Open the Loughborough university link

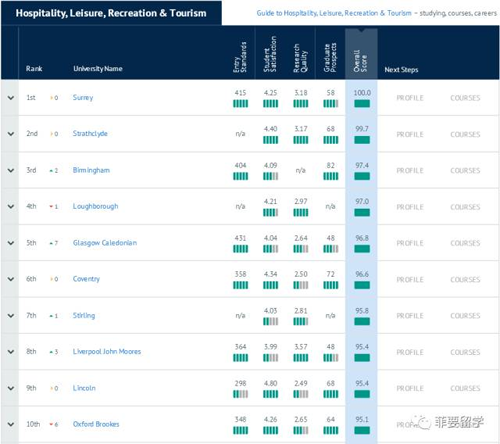[x=95, y=206]
